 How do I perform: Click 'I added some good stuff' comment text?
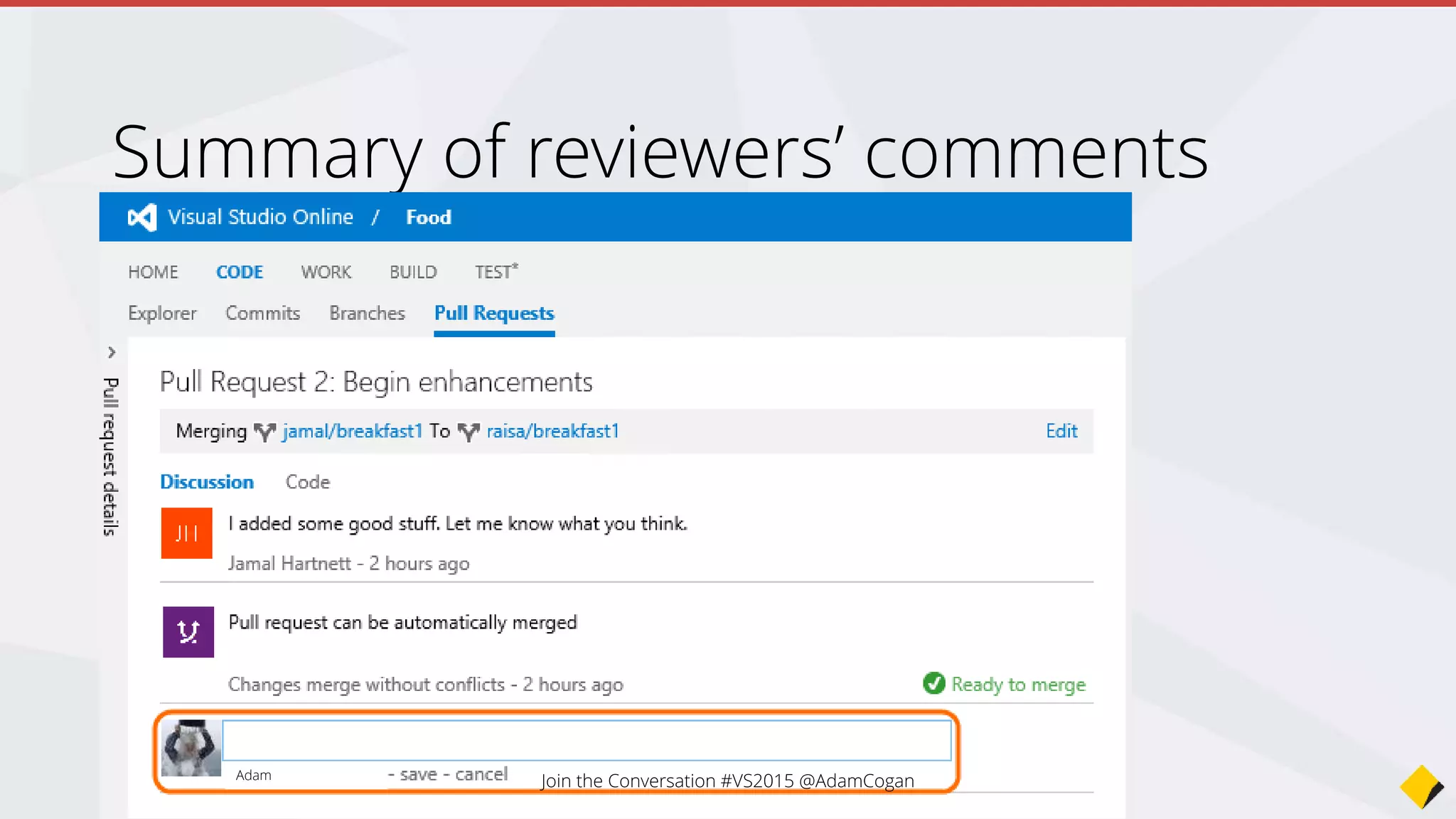click(x=458, y=524)
